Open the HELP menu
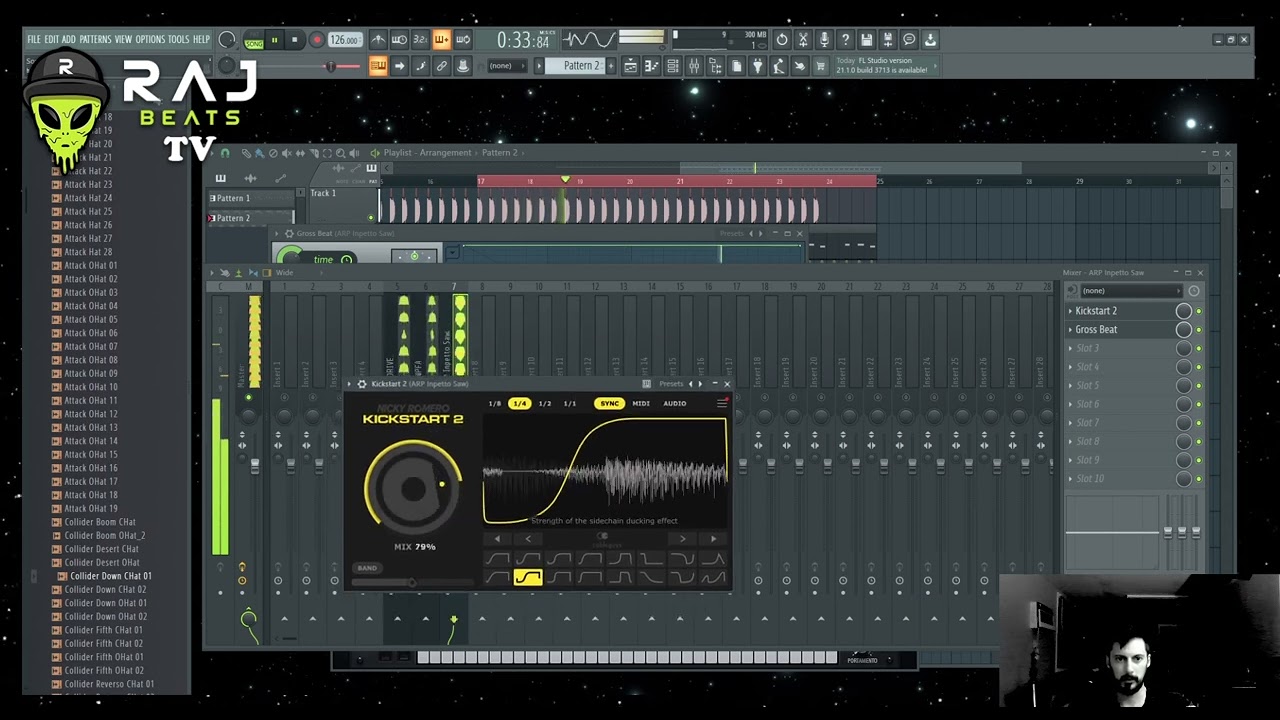 point(201,39)
